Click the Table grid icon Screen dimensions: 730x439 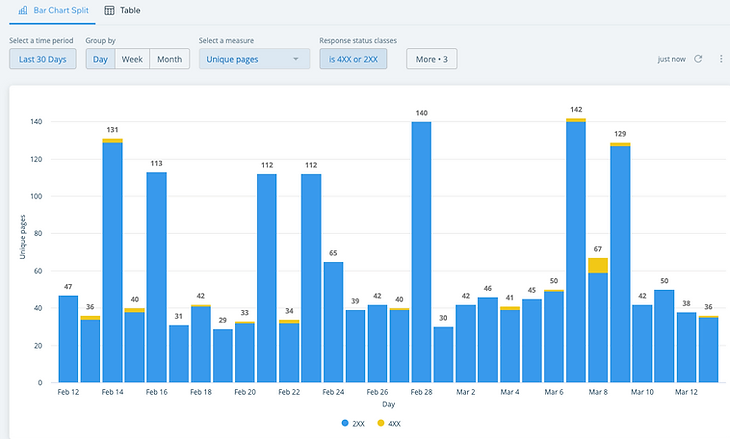click(x=109, y=10)
